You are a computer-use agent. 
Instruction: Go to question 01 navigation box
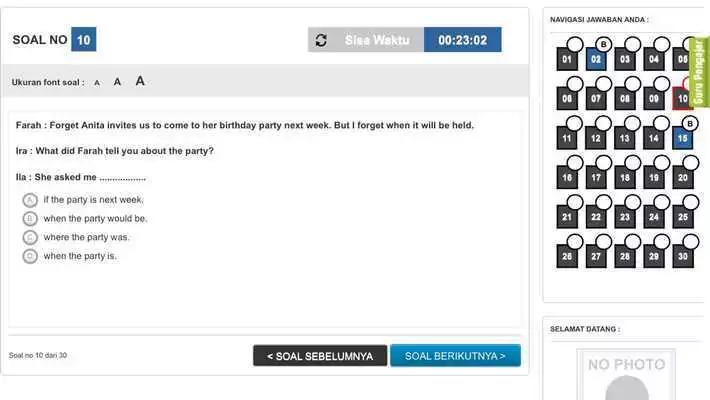coord(567,59)
